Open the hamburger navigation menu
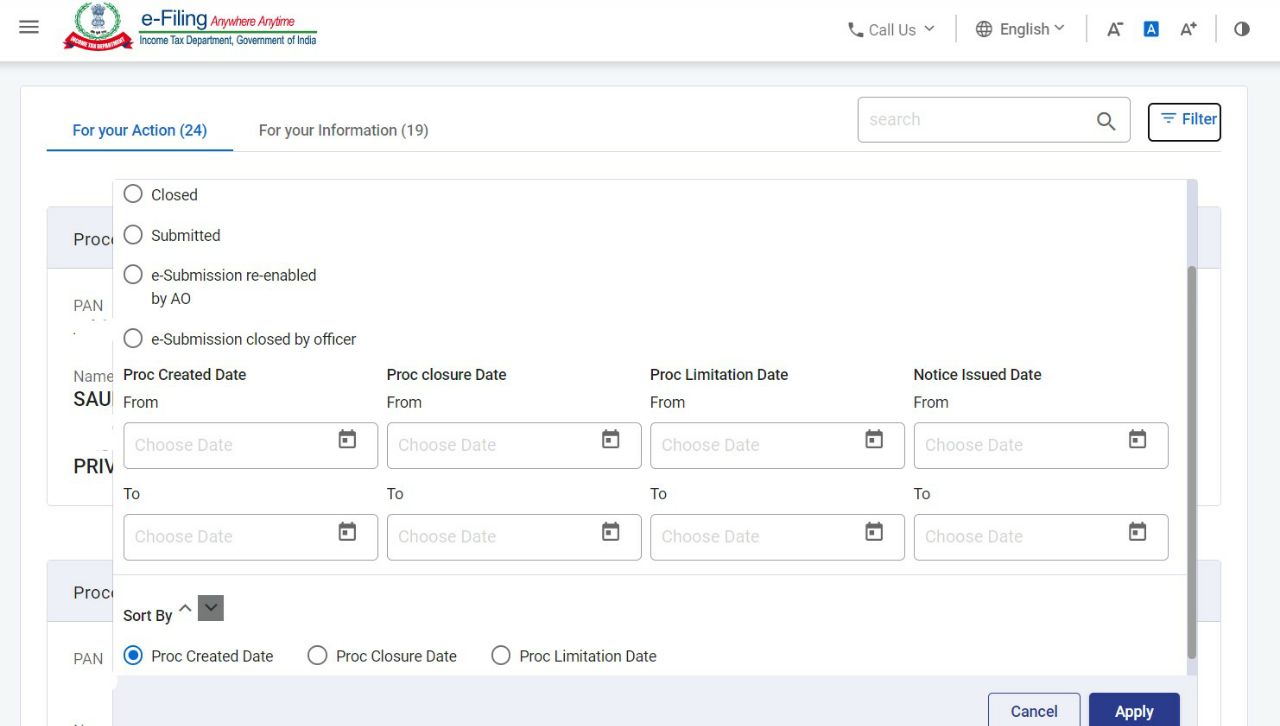 coord(29,28)
